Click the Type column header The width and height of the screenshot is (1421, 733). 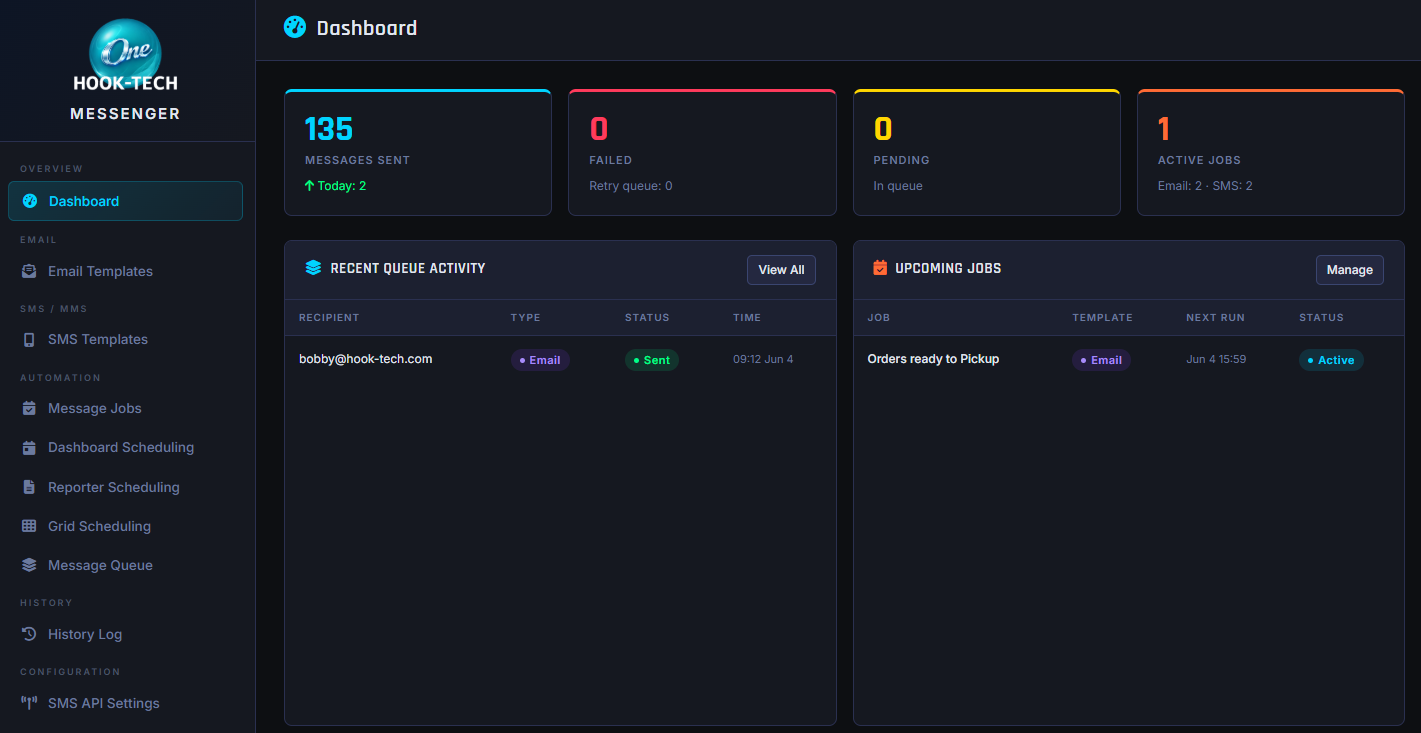click(525, 318)
